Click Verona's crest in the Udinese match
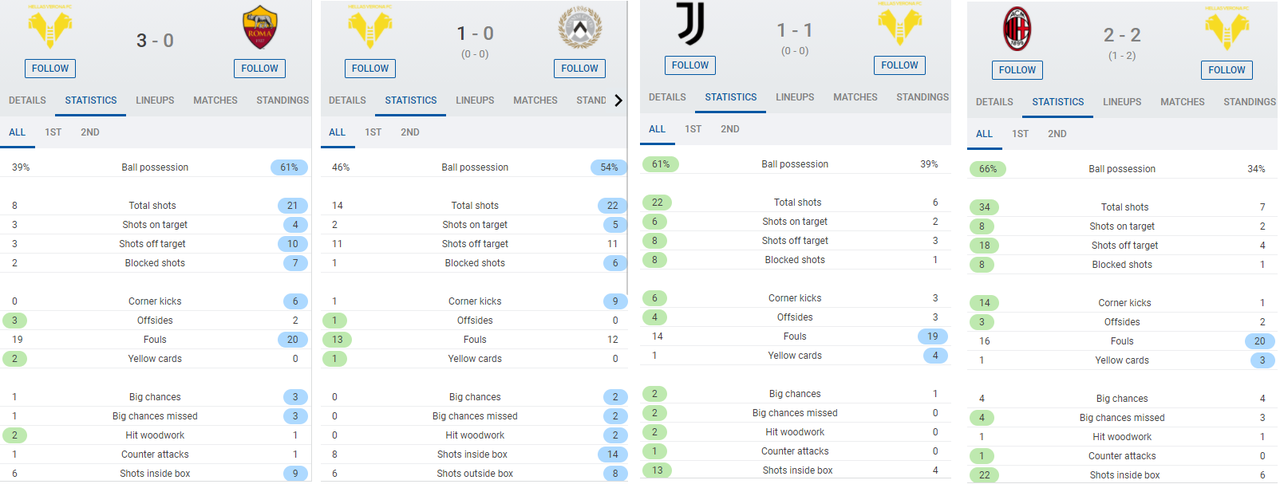Image resolution: width=1280 pixels, height=488 pixels. click(370, 30)
